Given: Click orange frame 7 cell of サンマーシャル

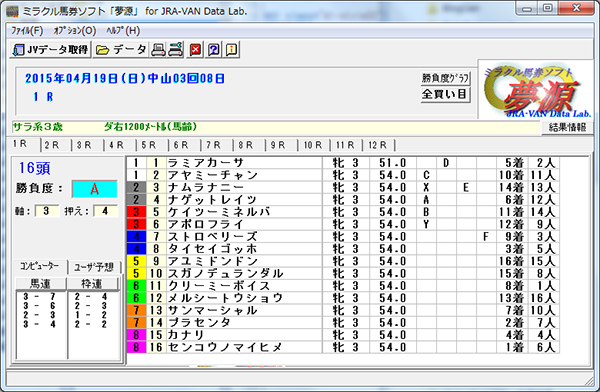Looking at the screenshot, I should pos(136,310).
